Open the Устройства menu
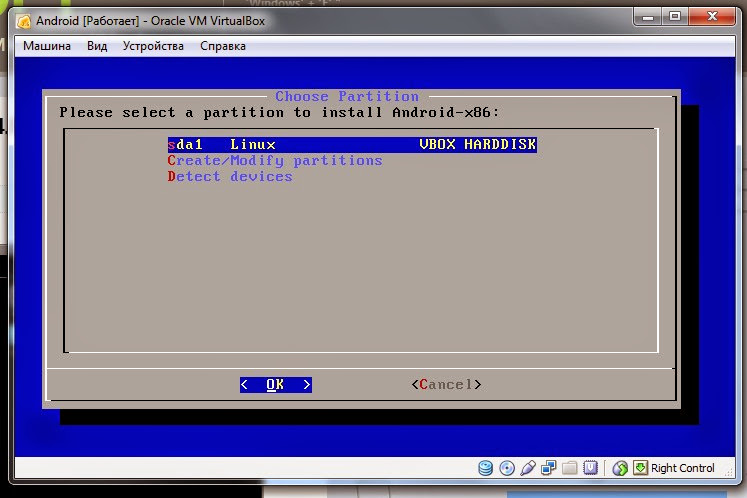 [153, 46]
